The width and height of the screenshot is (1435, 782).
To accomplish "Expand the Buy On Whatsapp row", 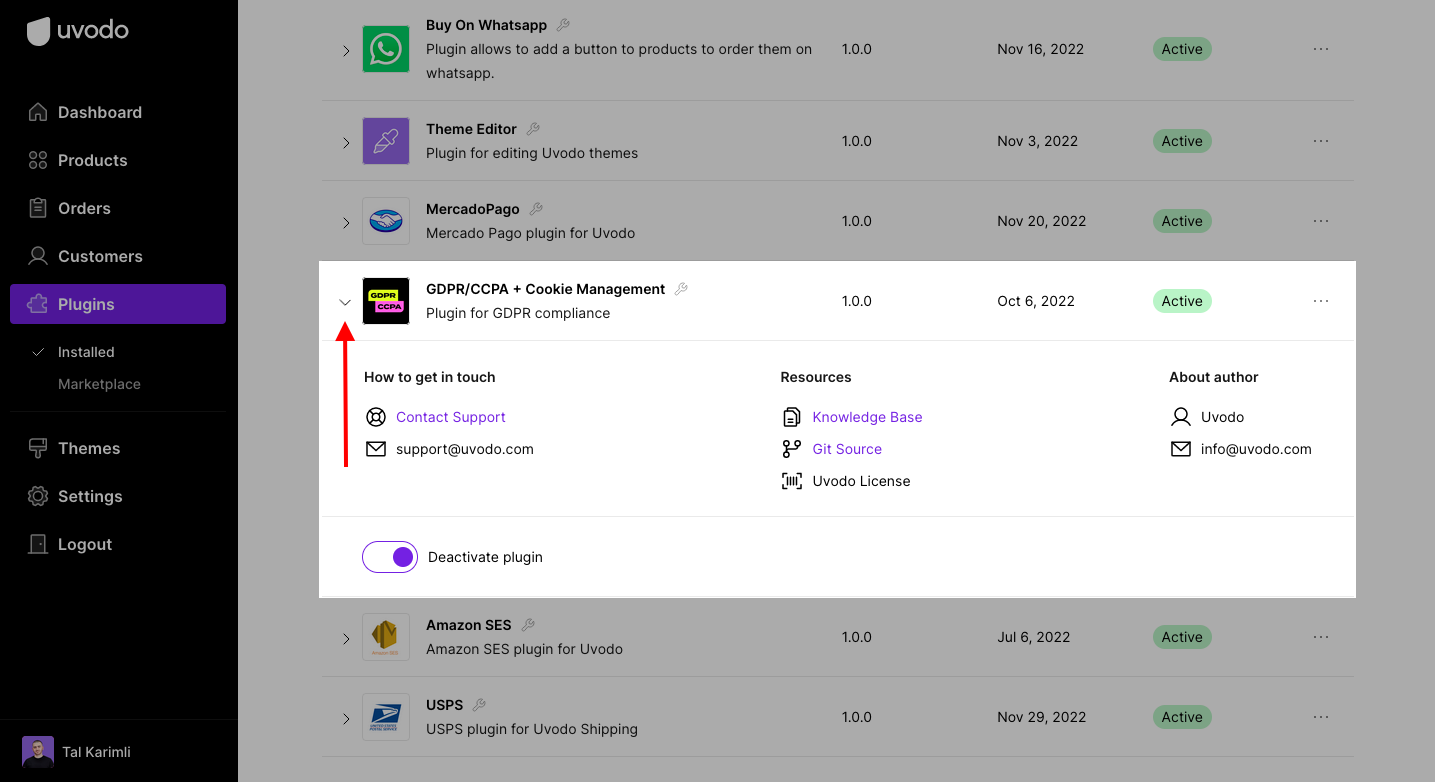I will tap(346, 50).
